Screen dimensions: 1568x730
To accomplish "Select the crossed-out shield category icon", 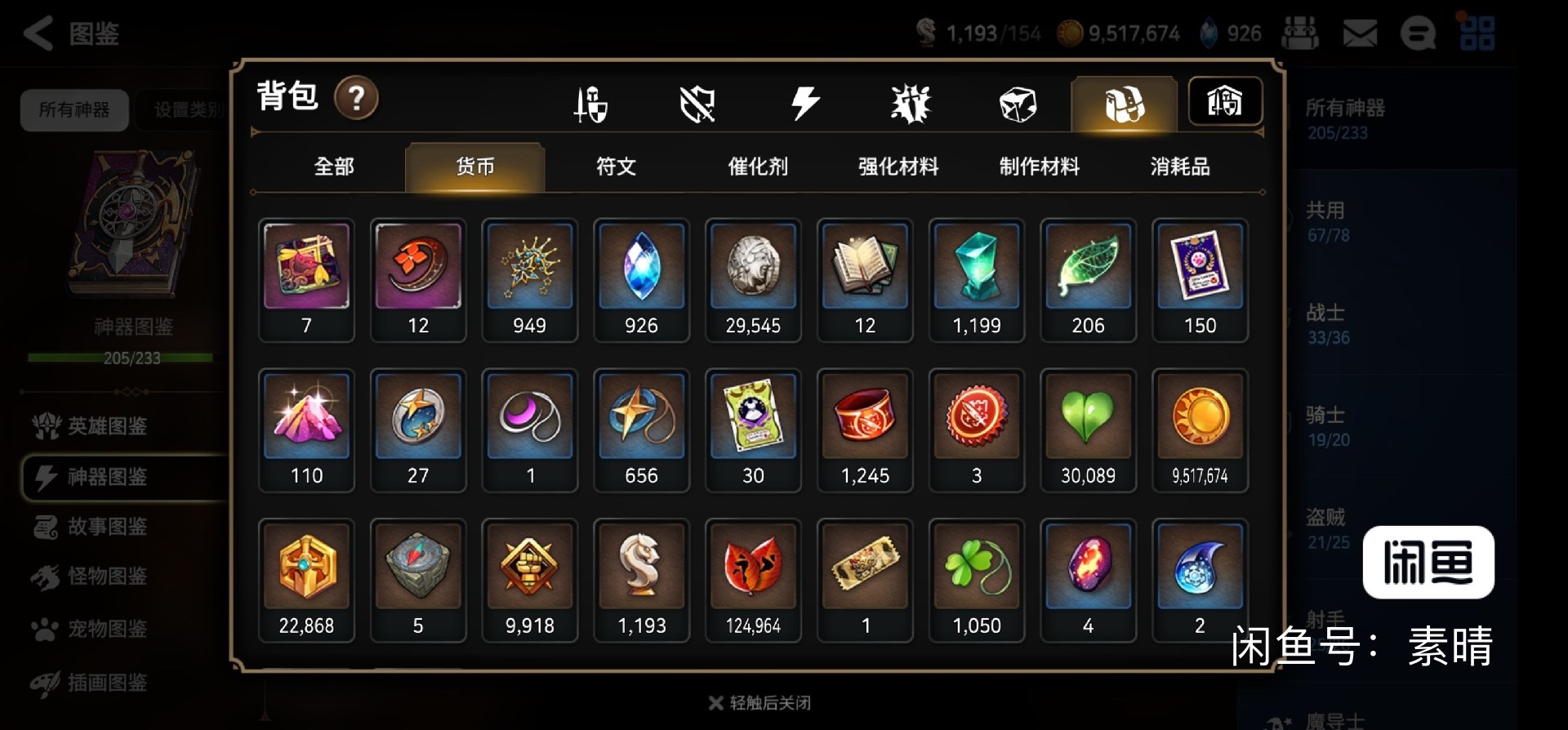I will (x=697, y=105).
